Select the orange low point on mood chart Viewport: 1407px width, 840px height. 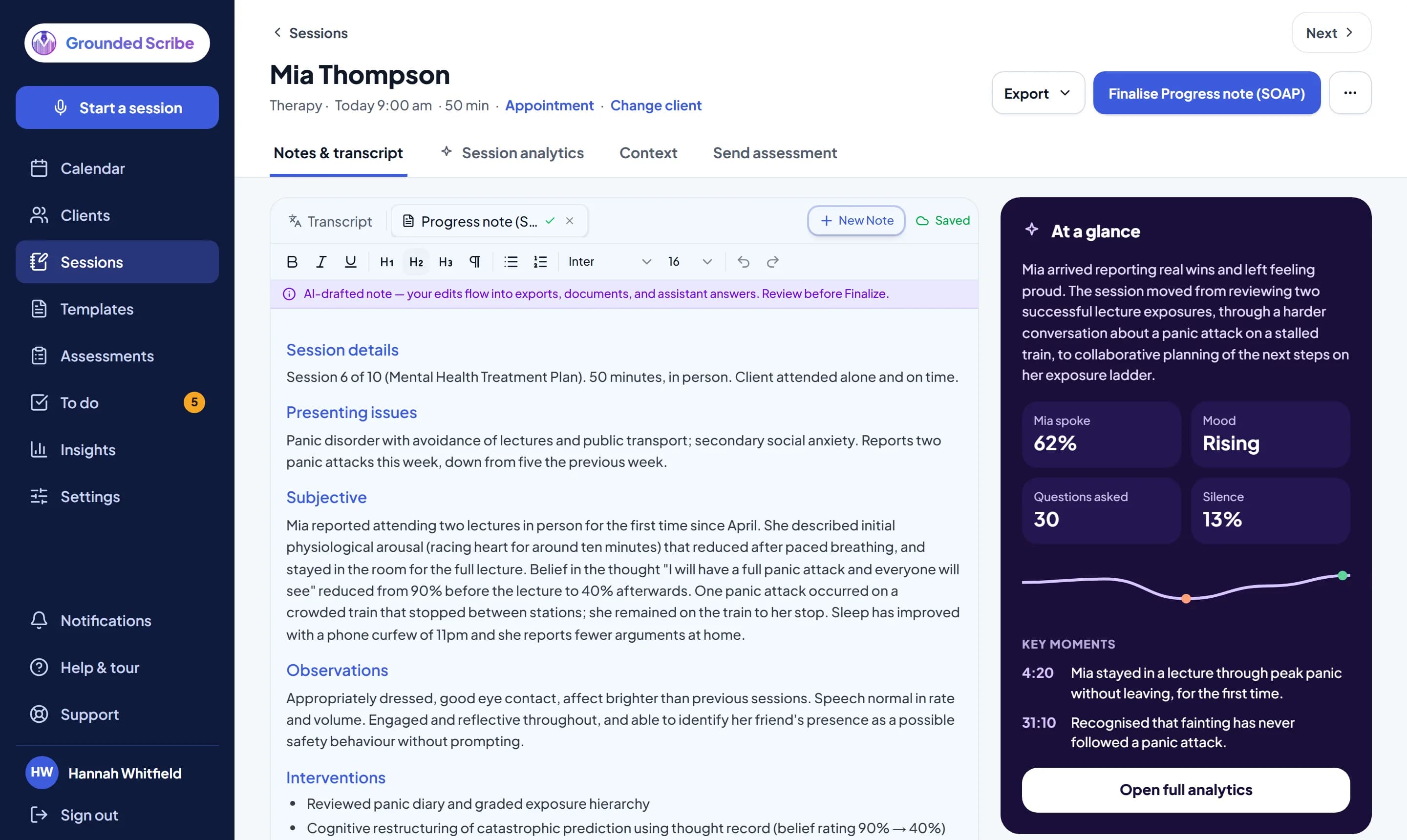[1186, 598]
